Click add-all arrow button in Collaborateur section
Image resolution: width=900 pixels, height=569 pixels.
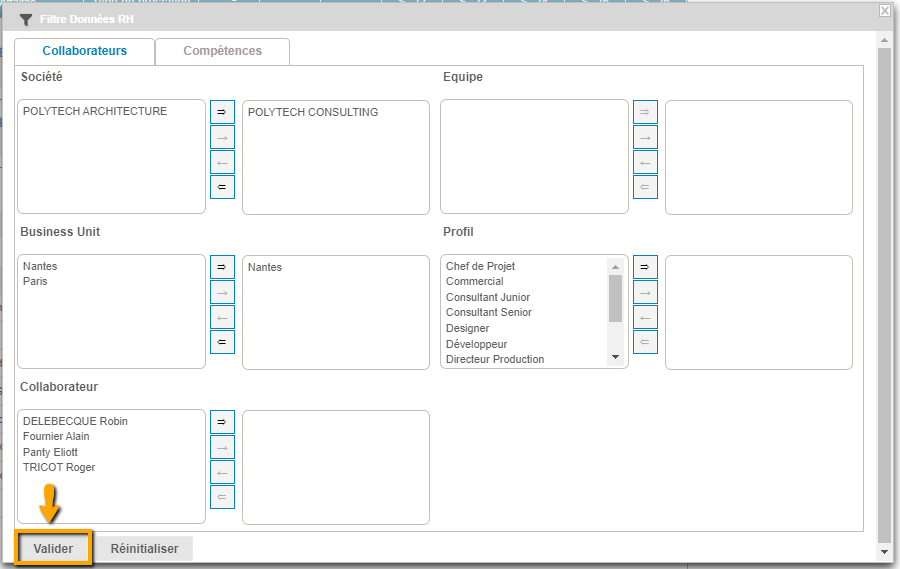point(222,422)
